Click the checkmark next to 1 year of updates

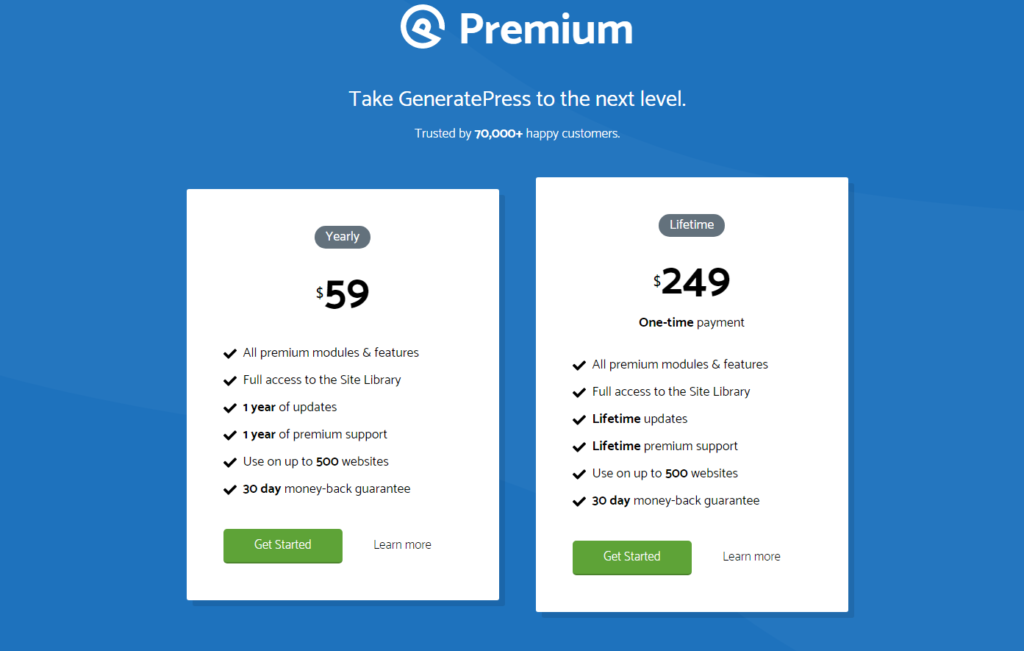[x=228, y=407]
